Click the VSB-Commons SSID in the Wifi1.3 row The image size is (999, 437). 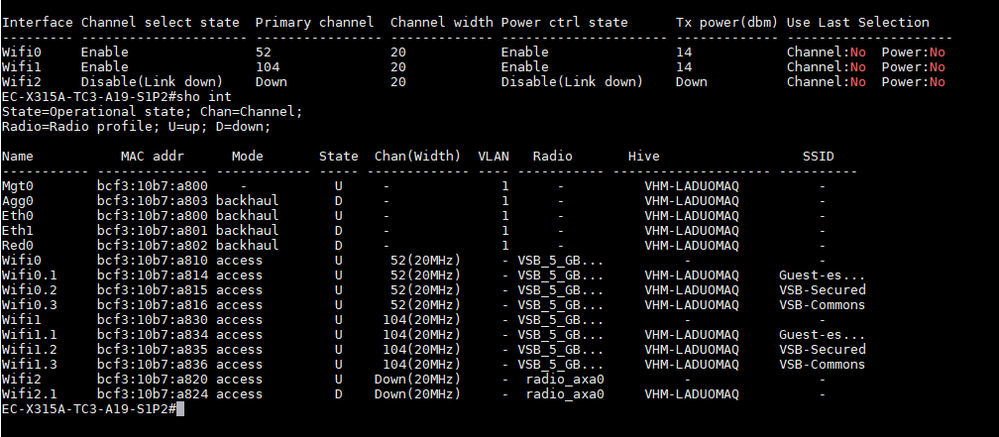(x=822, y=365)
